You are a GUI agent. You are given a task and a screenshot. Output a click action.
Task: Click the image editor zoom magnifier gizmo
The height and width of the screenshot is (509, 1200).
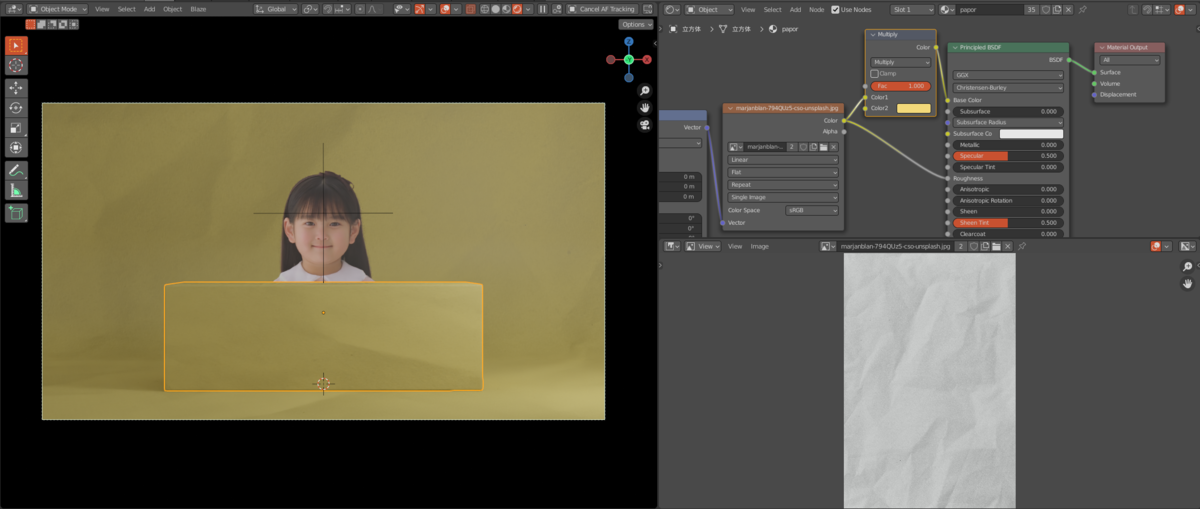point(1187,267)
